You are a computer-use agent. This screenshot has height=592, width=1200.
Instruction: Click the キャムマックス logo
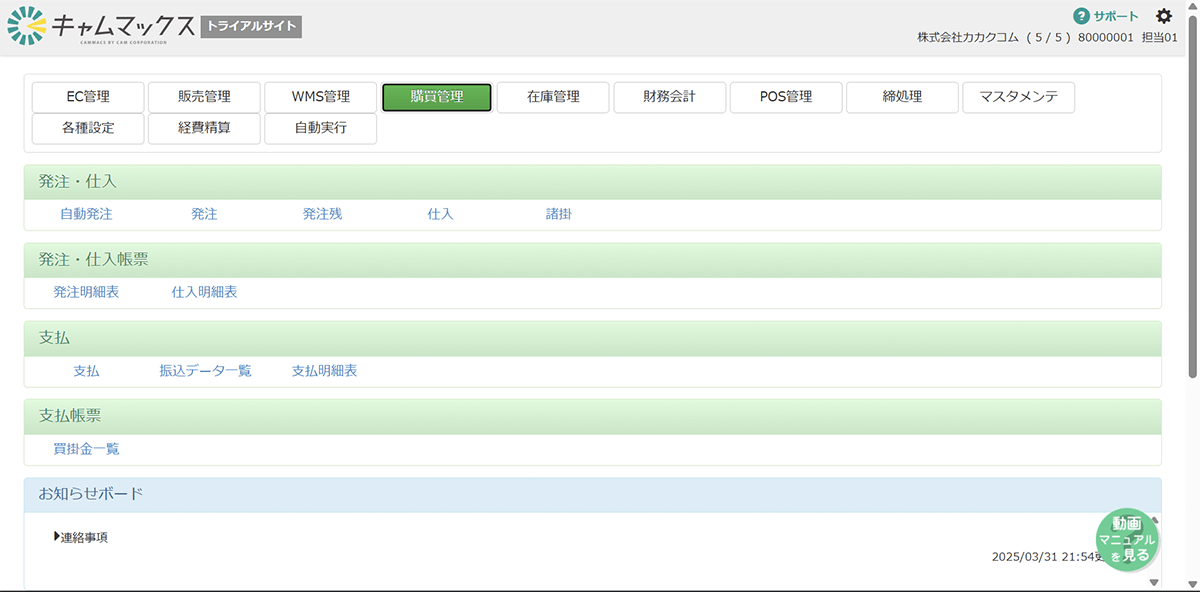click(x=102, y=27)
